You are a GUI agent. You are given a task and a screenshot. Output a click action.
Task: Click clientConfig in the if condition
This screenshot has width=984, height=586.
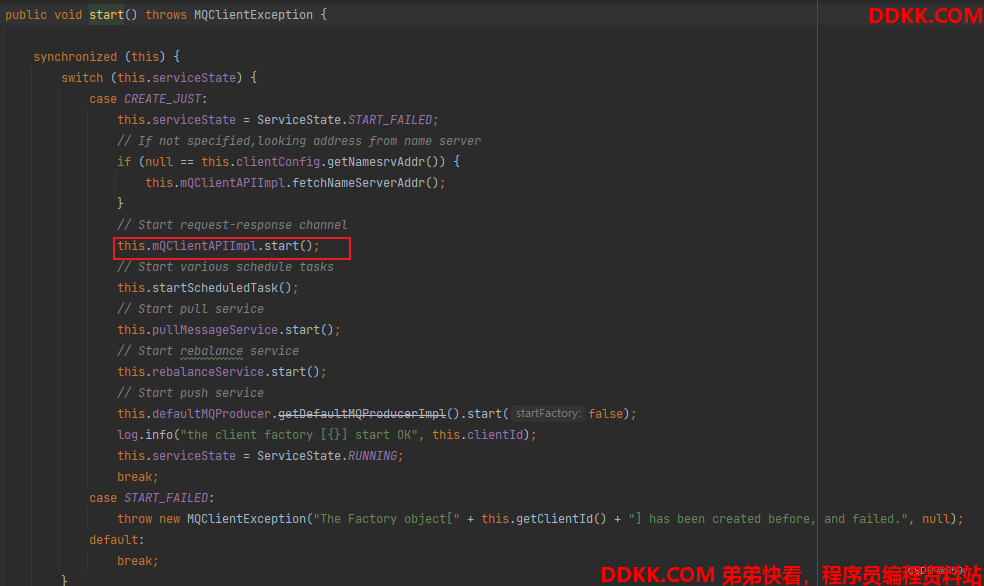pyautogui.click(x=278, y=162)
